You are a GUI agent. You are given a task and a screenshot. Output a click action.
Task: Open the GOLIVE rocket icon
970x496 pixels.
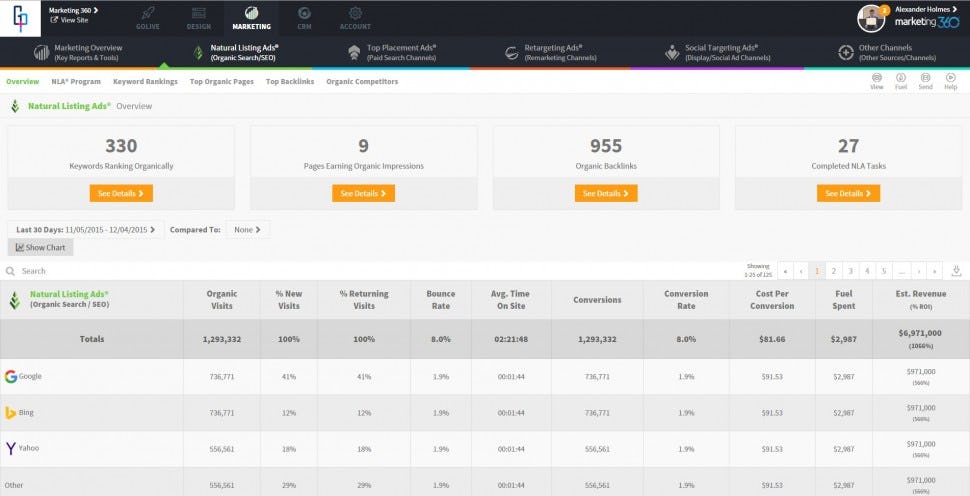click(x=147, y=13)
